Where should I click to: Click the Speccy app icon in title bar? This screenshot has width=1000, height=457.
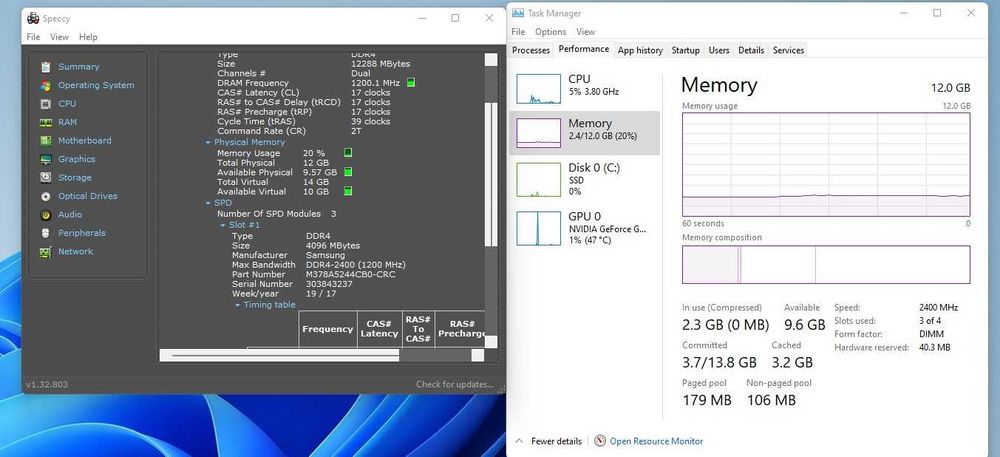click(x=33, y=18)
